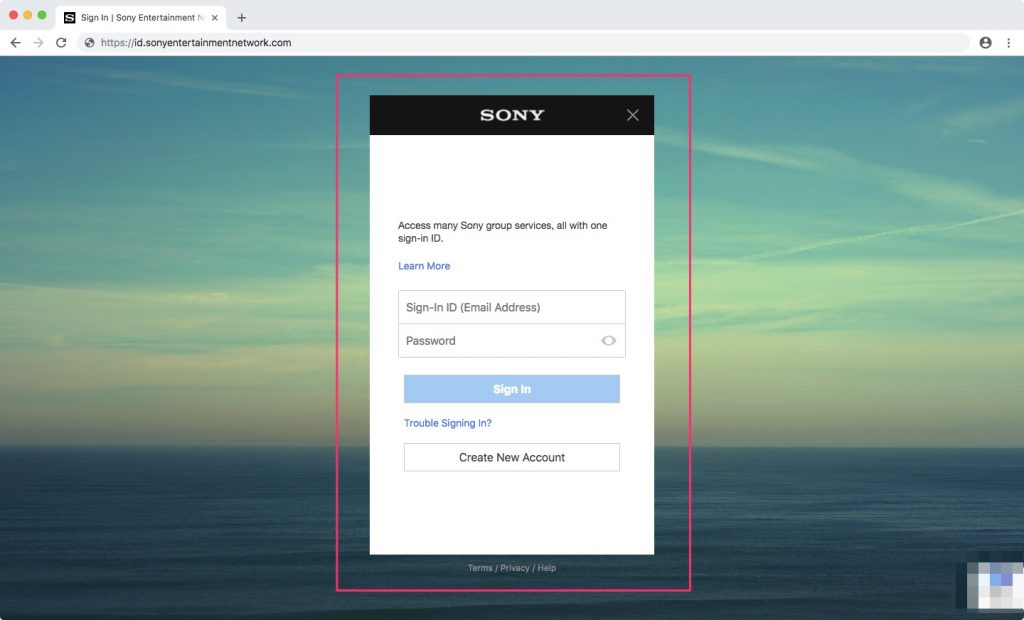Screen dimensions: 1024x620
Task: Select the Sign In Sony Entertainment tab
Action: coord(140,17)
